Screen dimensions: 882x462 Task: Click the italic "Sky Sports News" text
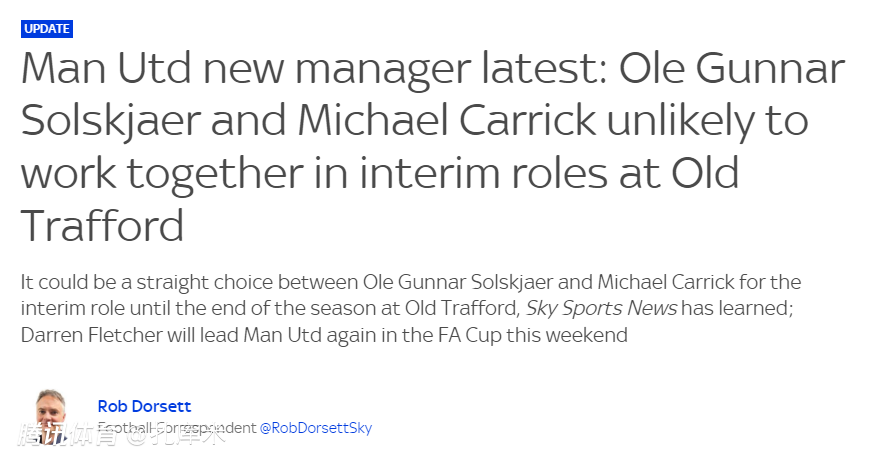[602, 309]
